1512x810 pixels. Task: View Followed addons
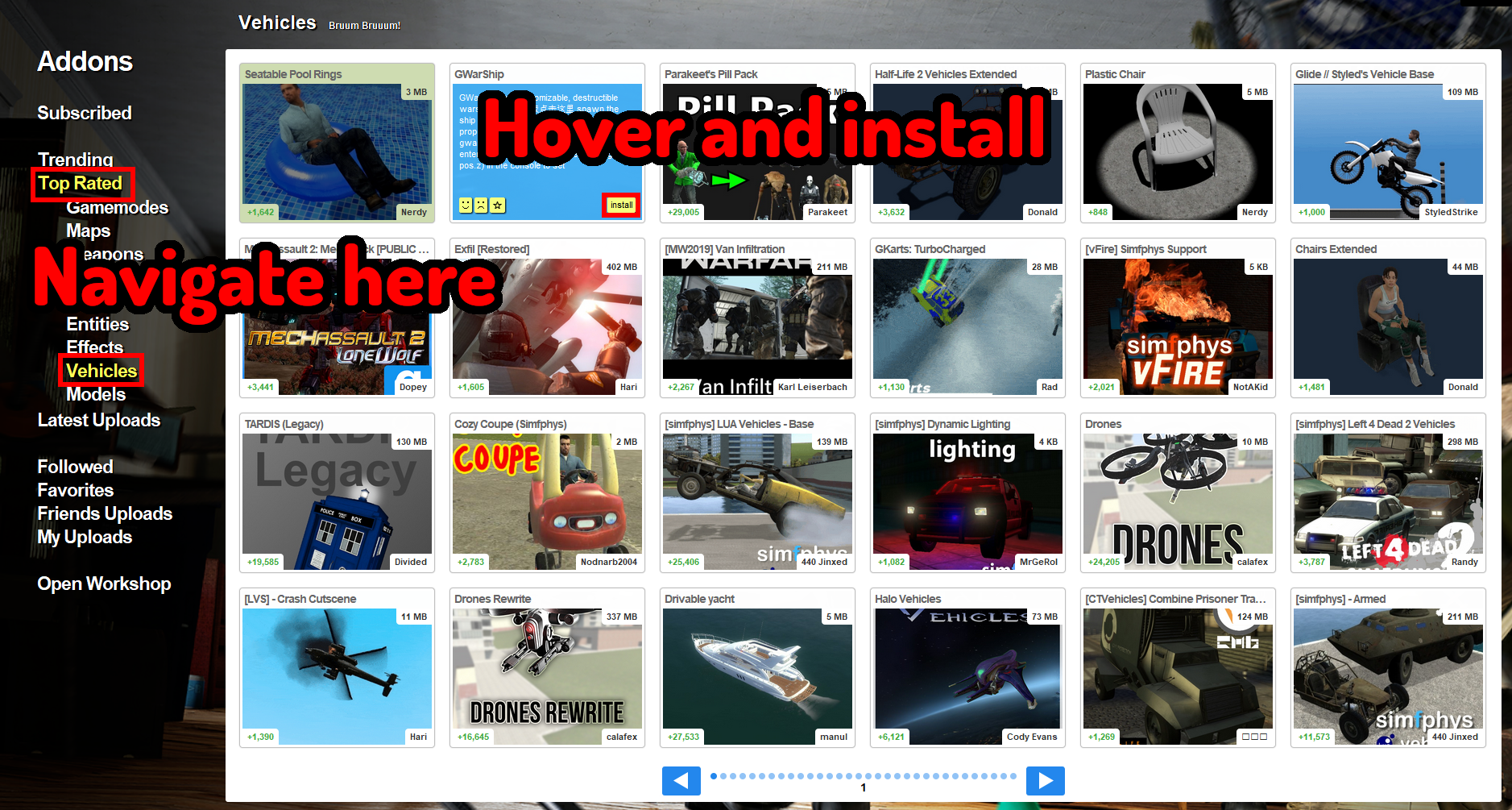coord(75,467)
